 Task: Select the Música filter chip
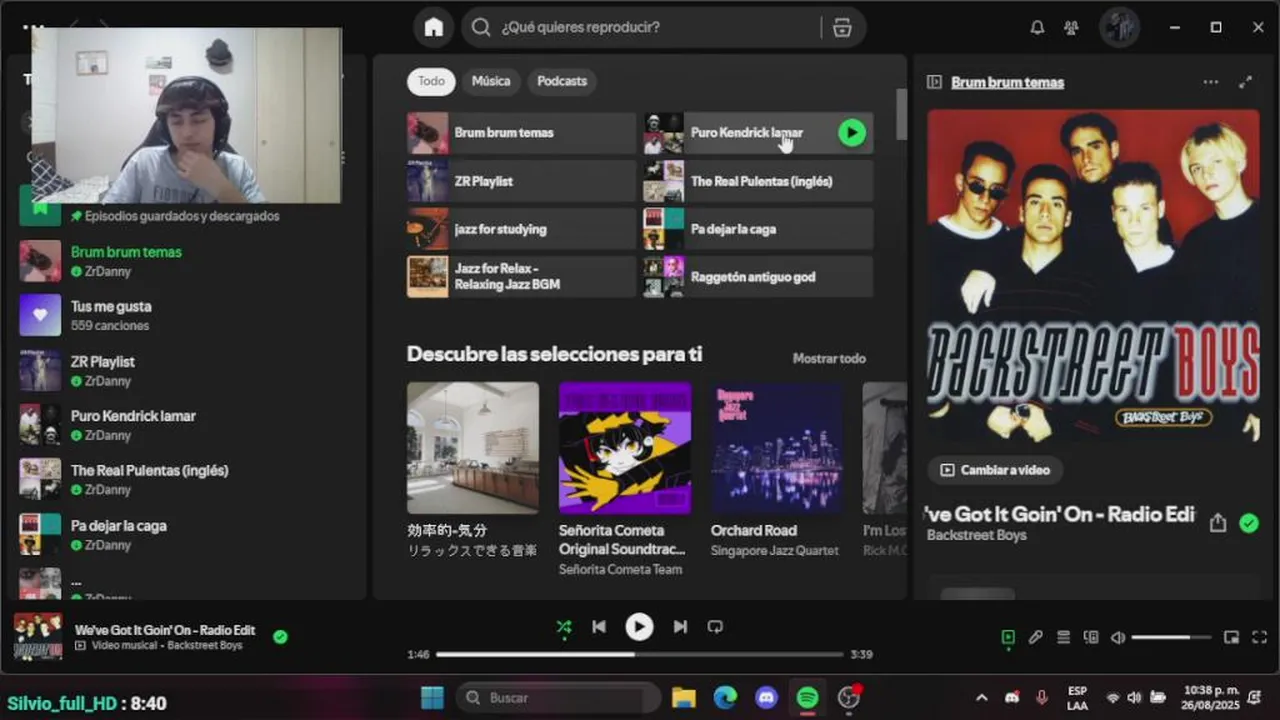point(491,81)
